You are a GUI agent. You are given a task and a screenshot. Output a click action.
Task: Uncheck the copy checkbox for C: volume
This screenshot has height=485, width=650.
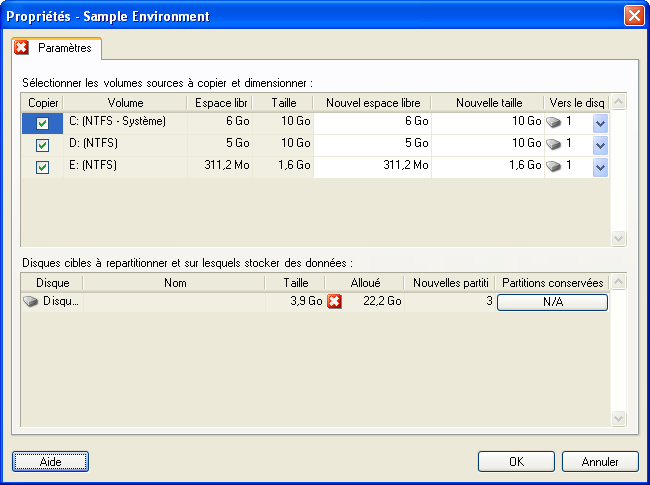coord(42,123)
